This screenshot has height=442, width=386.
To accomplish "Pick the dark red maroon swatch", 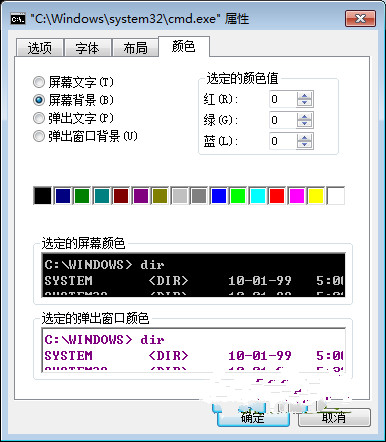I will point(121,196).
